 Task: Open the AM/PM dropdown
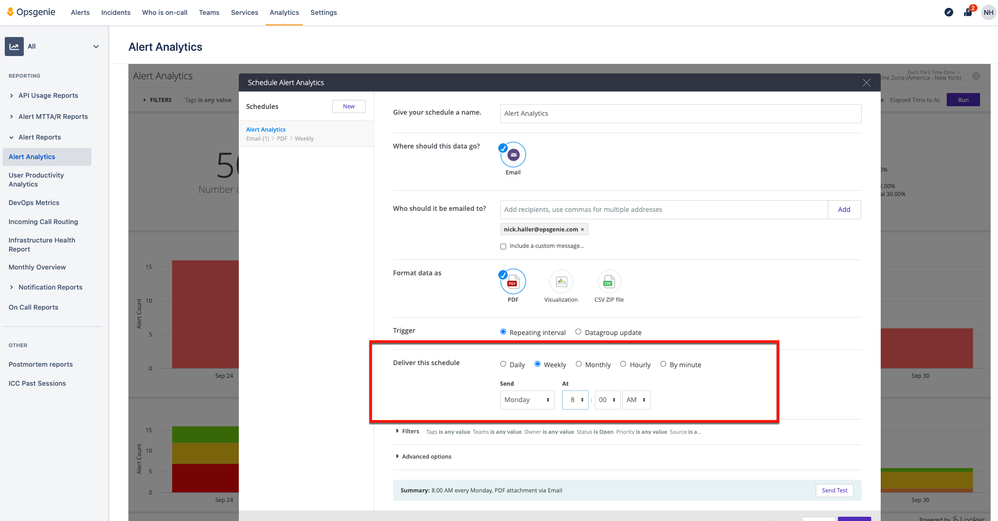point(636,400)
